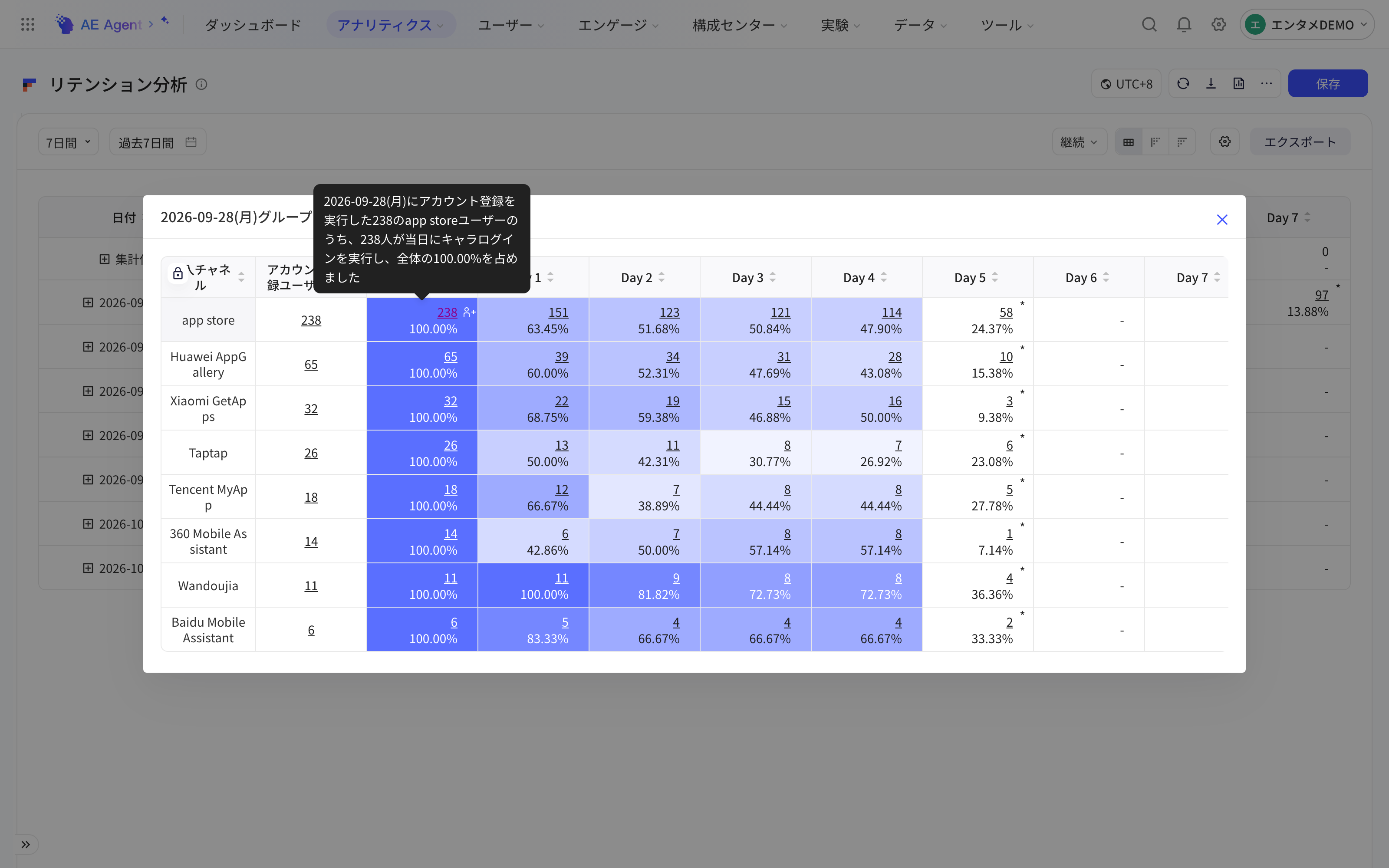
Task: Open the ツール dropdown menu
Action: 1007,25
